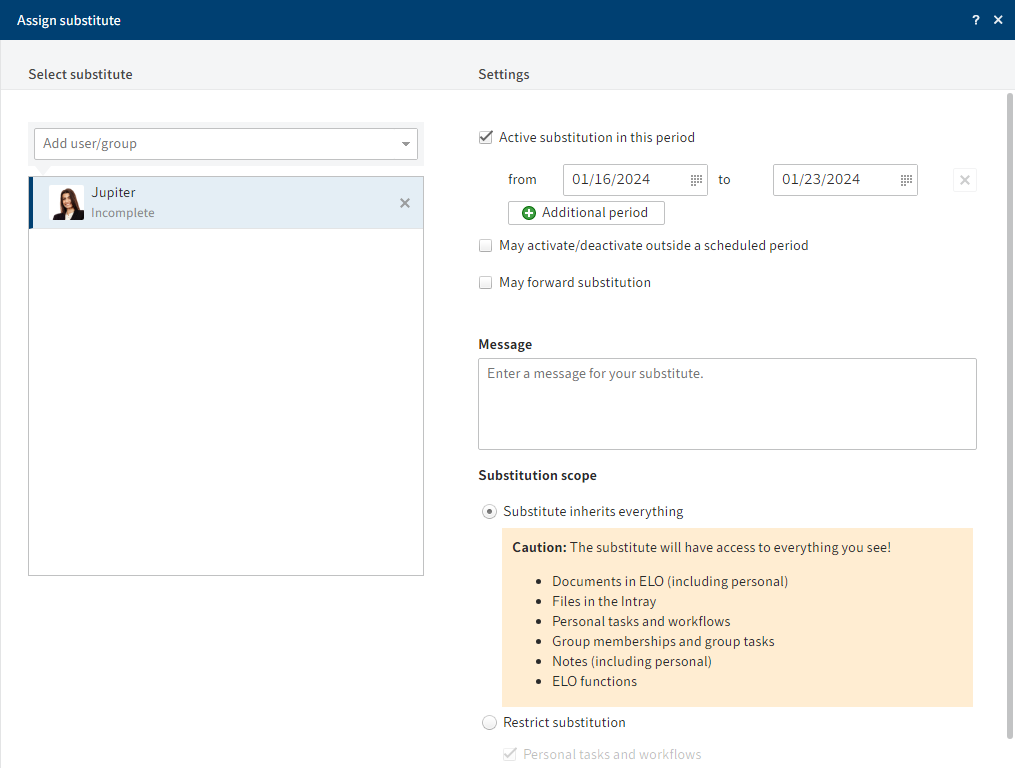
Task: Open the dialog help with the question mark icon
Action: pyautogui.click(x=975, y=19)
